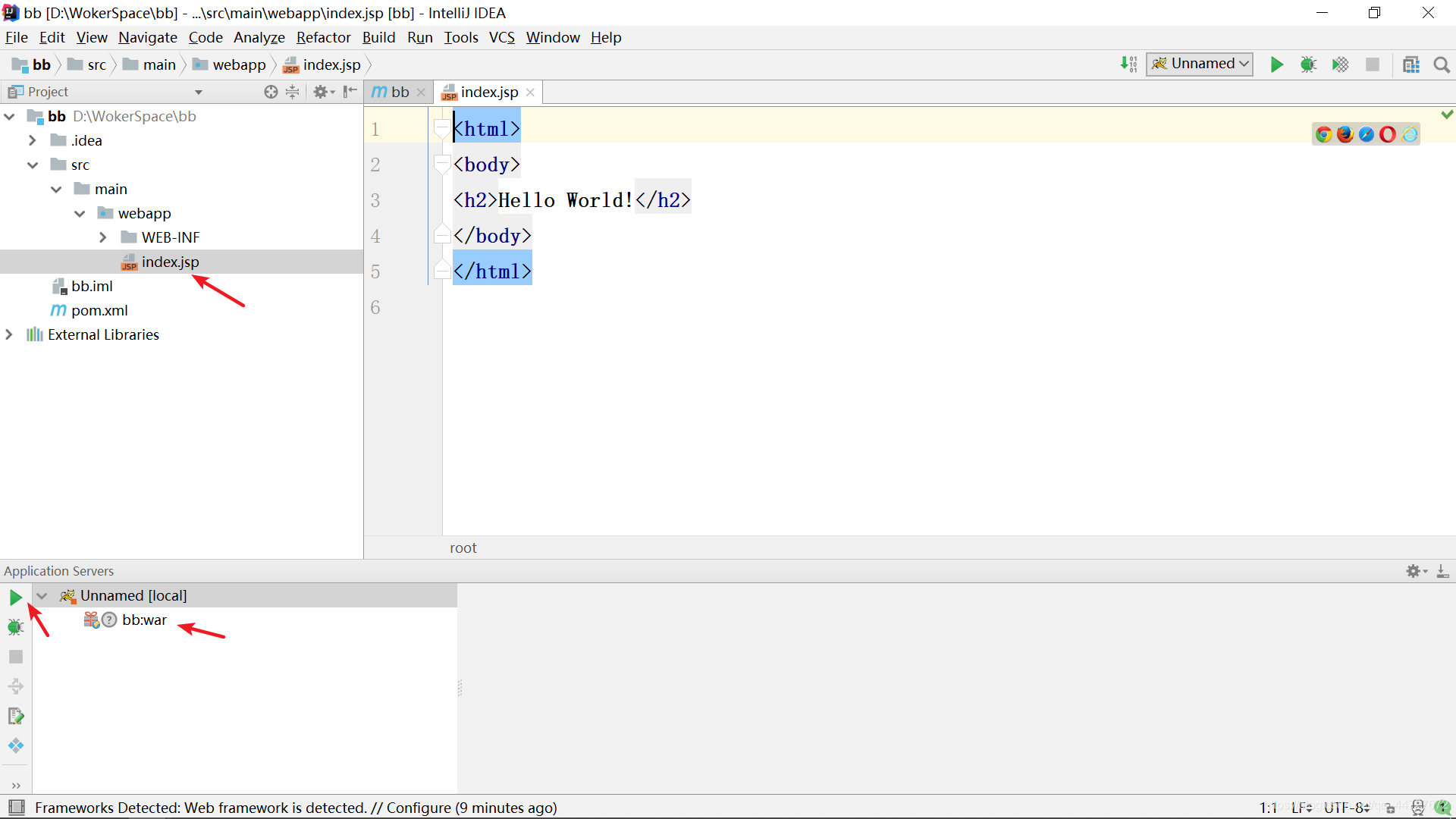The image size is (1456, 819).
Task: Change file encoding UTF-8 in status bar
Action: (x=1347, y=808)
